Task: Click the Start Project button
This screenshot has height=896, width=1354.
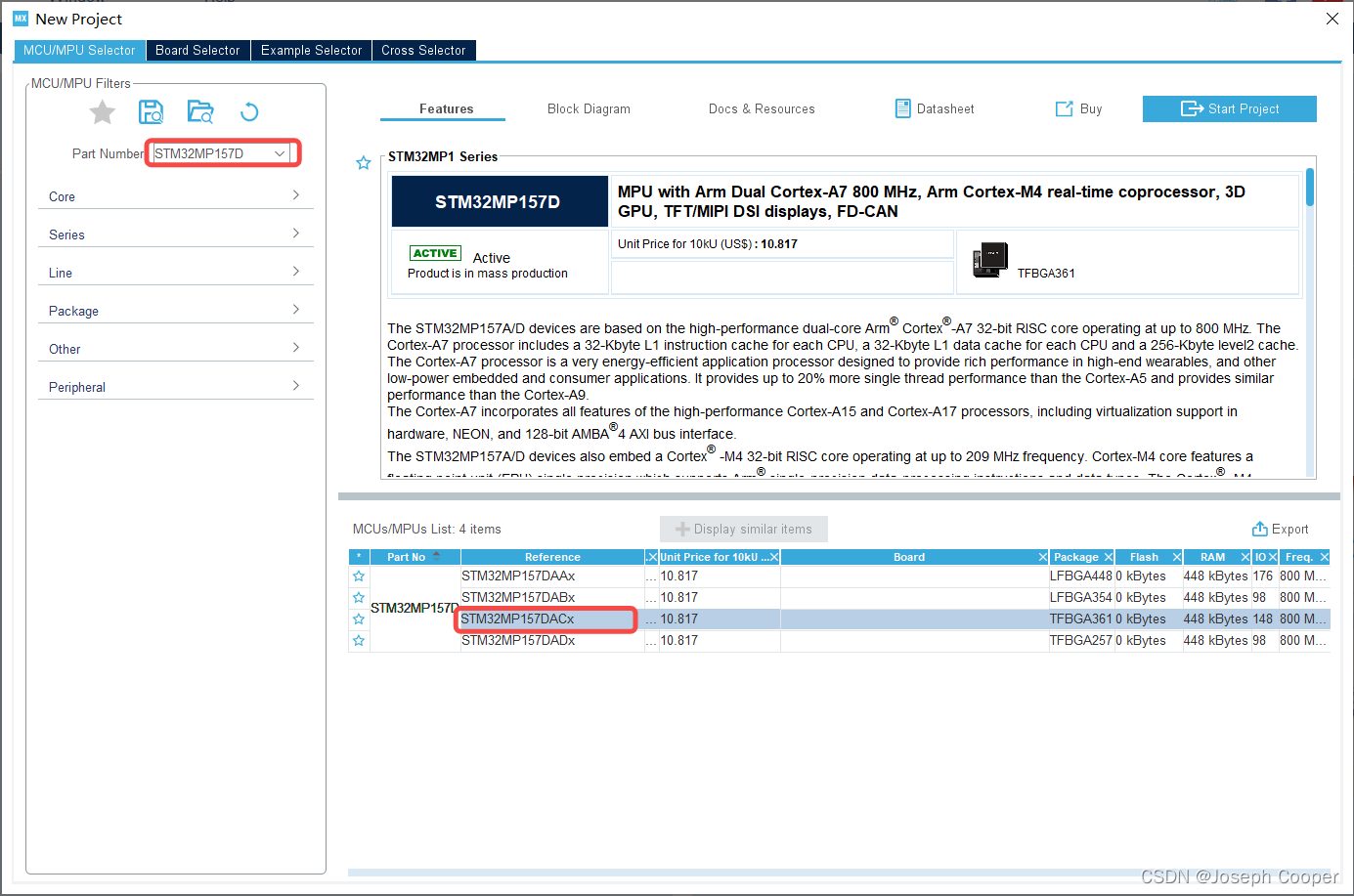Action: [1229, 108]
